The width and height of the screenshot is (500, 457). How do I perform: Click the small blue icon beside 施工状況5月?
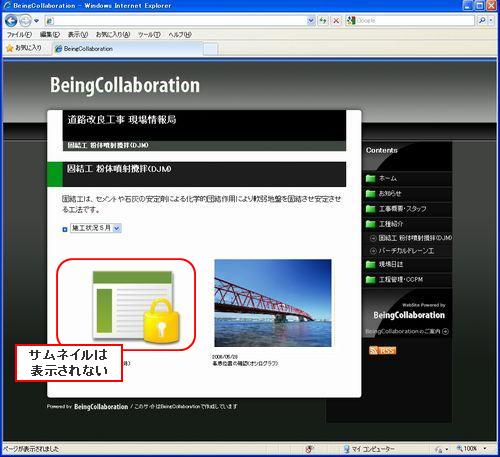(x=65, y=229)
